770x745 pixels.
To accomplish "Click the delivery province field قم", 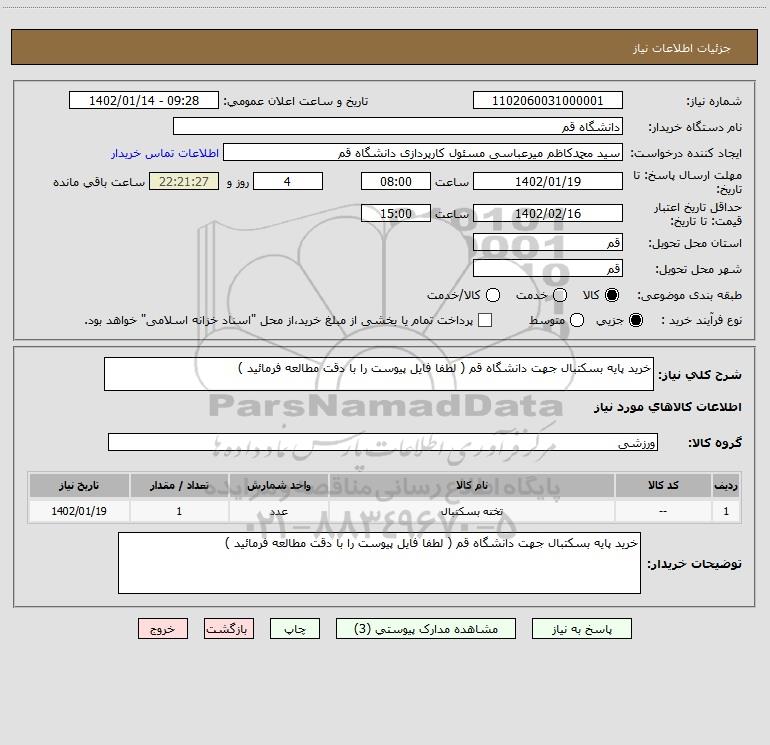I will coord(548,242).
